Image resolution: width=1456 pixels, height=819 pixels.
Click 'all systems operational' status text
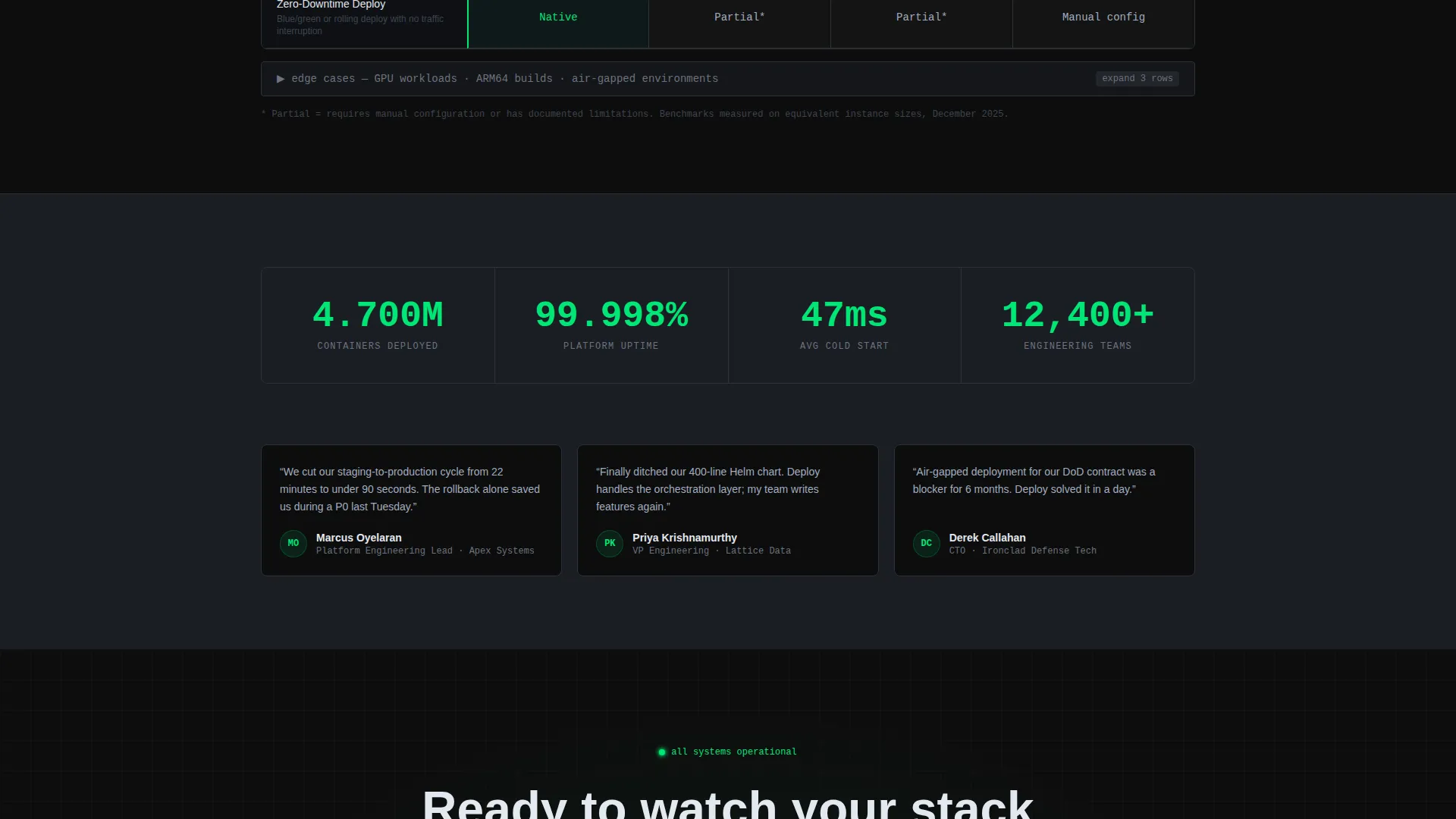(734, 752)
